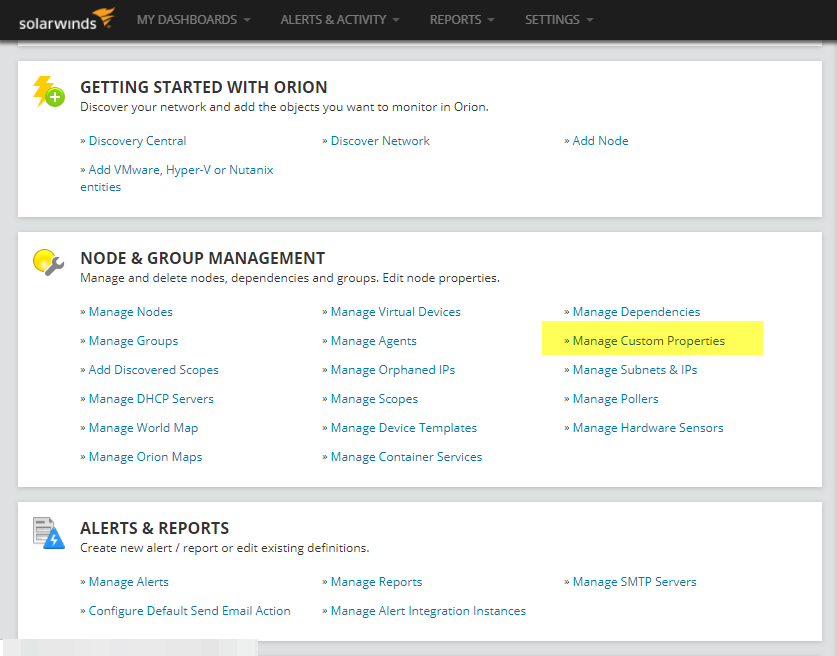Open Manage Virtual Devices
The image size is (837, 656).
tap(396, 312)
